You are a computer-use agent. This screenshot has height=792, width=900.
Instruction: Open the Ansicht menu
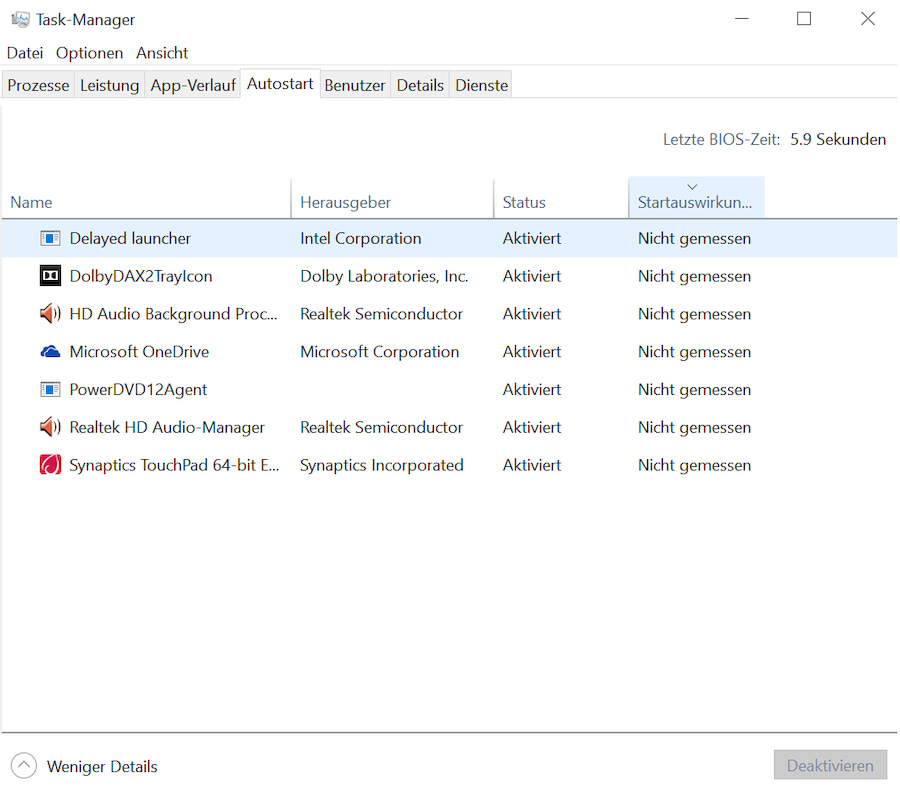coord(162,53)
